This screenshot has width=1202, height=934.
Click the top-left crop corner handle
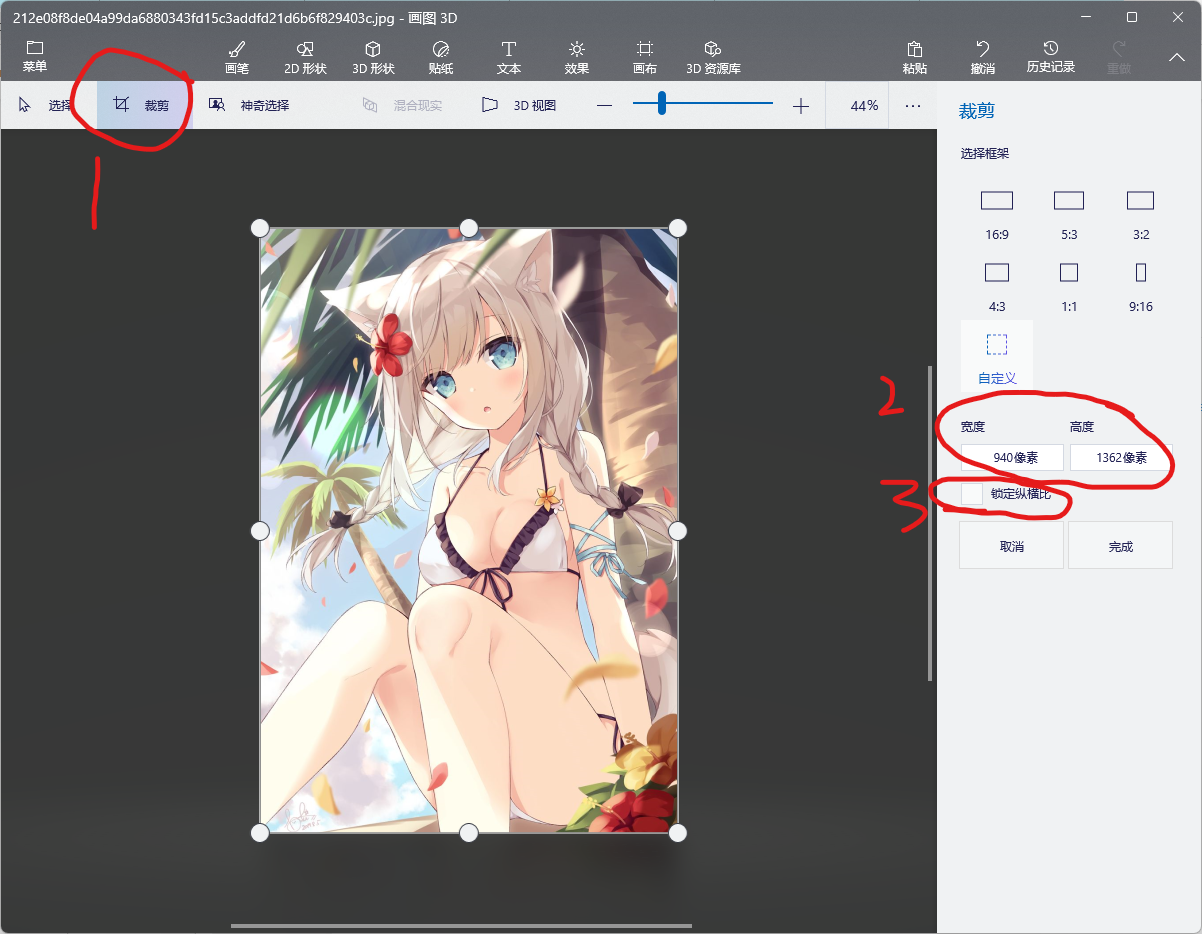260,228
